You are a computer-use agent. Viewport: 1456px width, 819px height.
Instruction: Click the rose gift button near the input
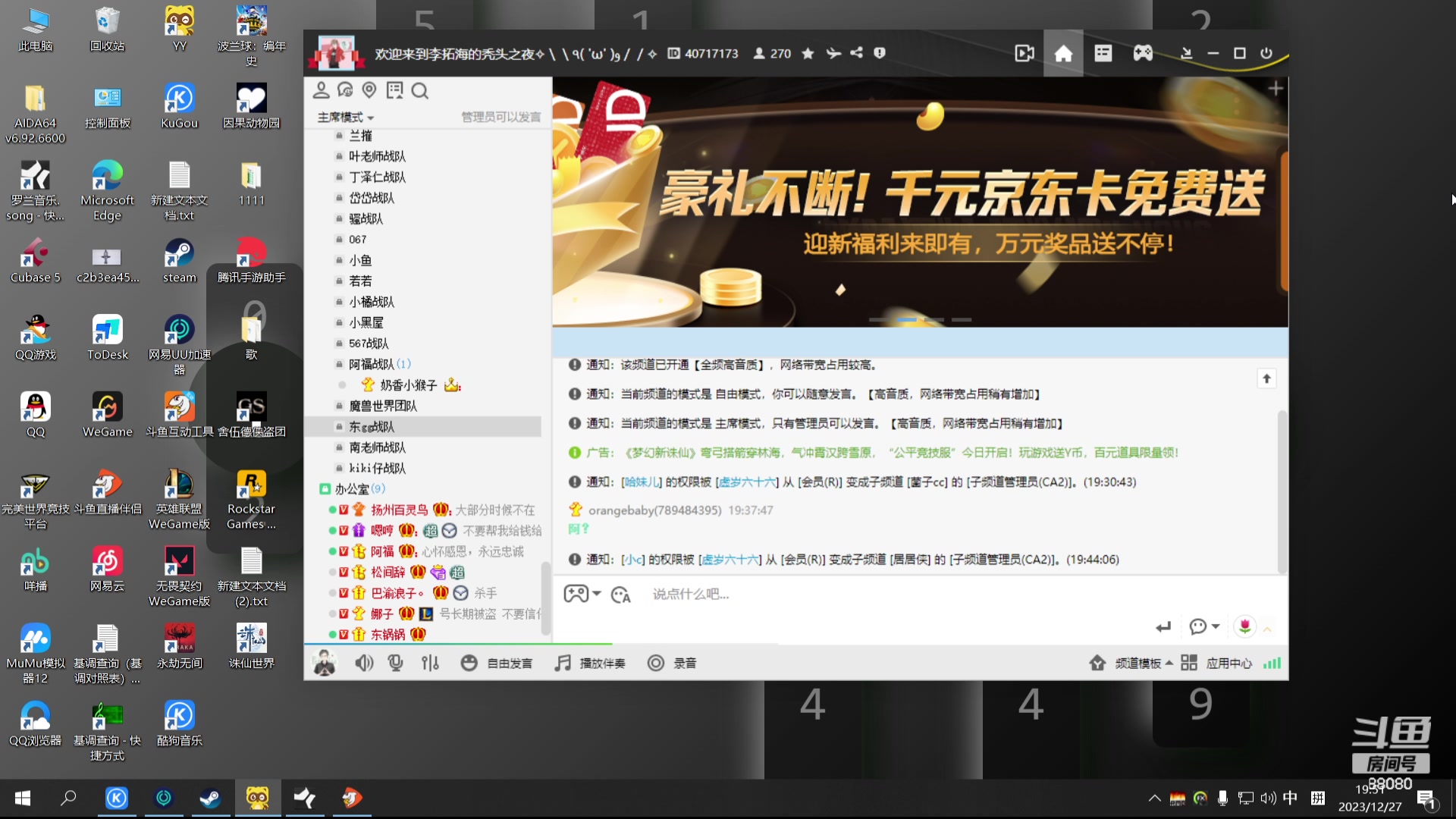pos(1244,627)
